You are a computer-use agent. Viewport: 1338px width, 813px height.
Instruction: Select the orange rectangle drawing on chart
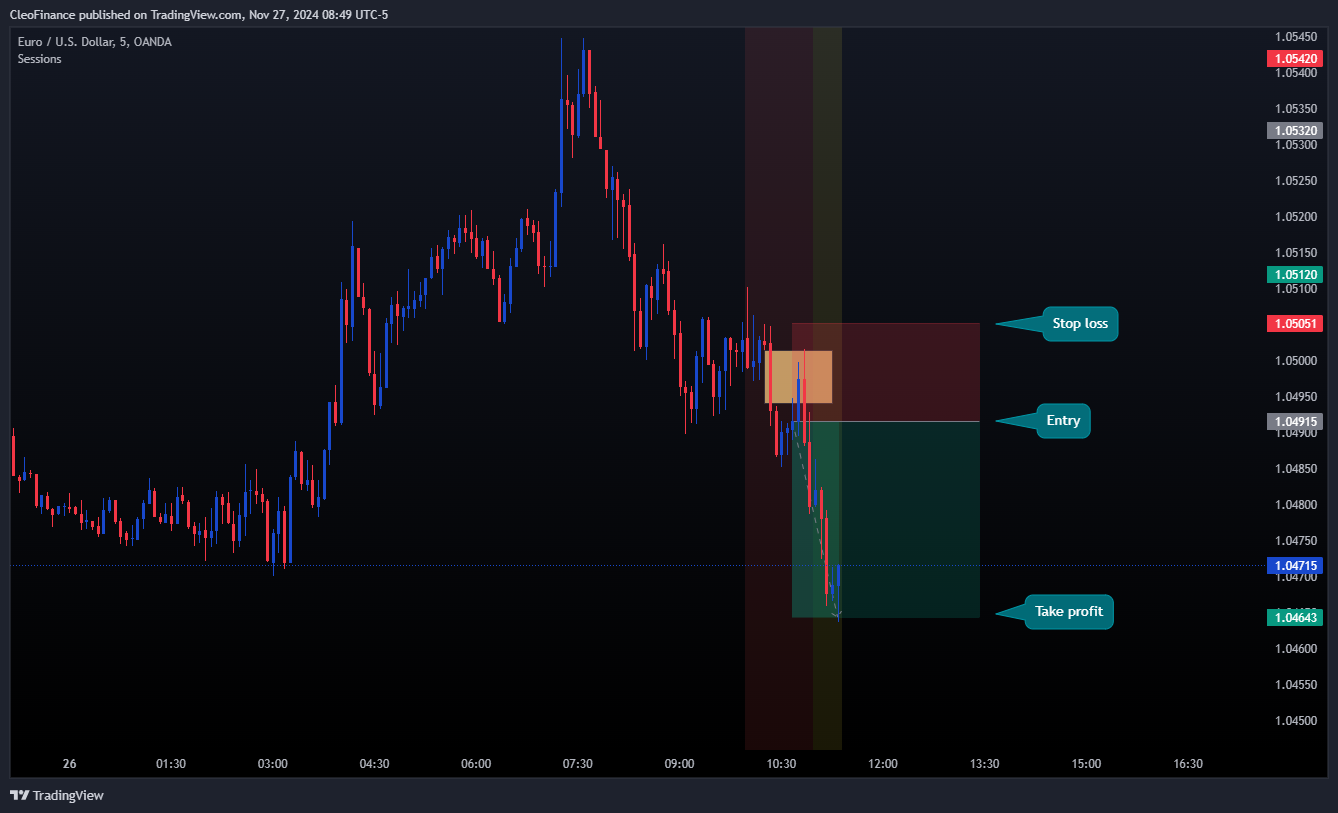(798, 377)
